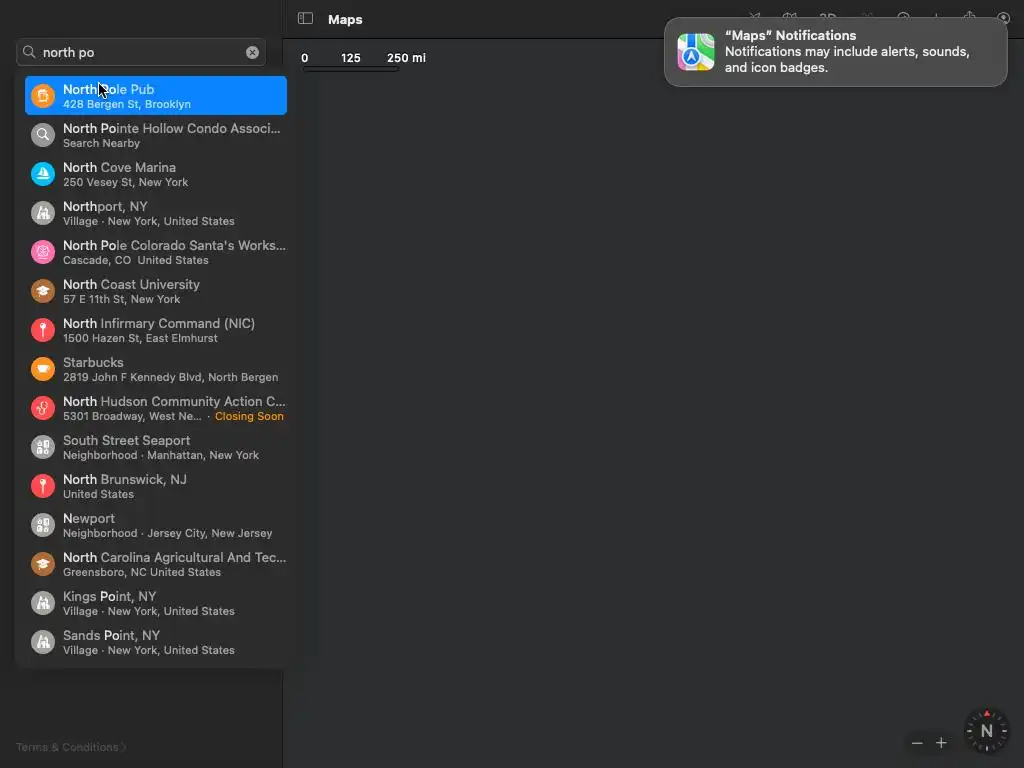
Task: Choose Kings Point, NY binoculars icon
Action: (x=43, y=603)
